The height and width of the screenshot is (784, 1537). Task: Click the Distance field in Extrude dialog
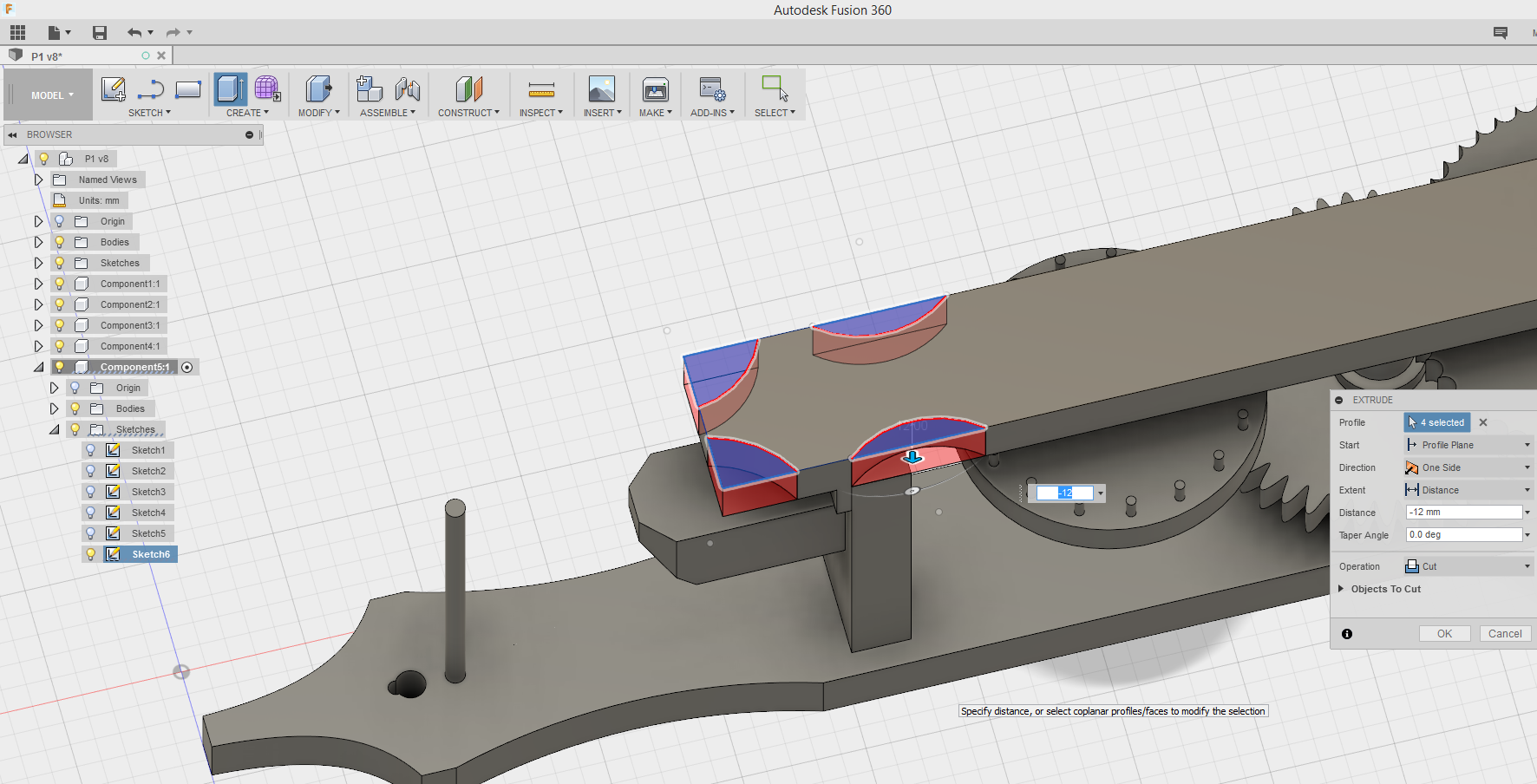point(1464,513)
